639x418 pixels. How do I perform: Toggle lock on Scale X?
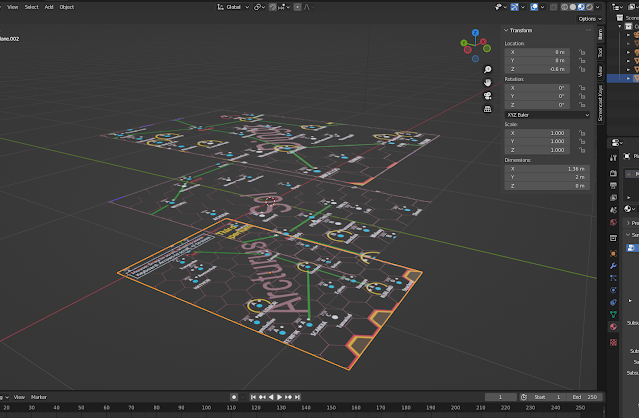(582, 133)
